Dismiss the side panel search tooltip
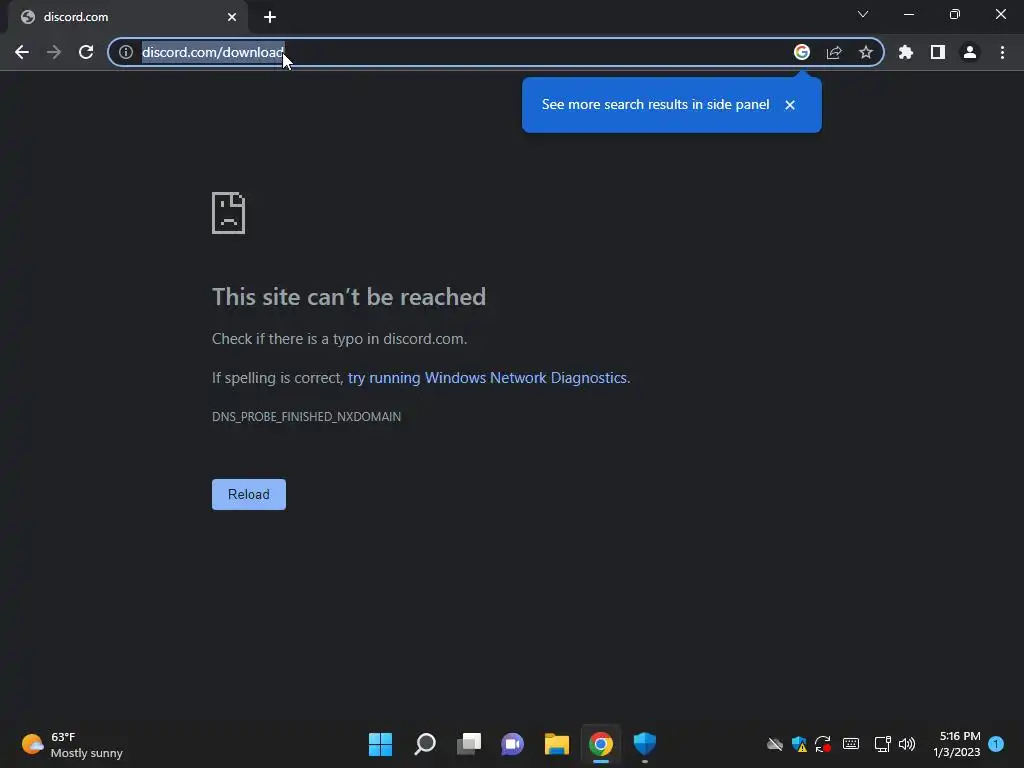 coord(790,104)
